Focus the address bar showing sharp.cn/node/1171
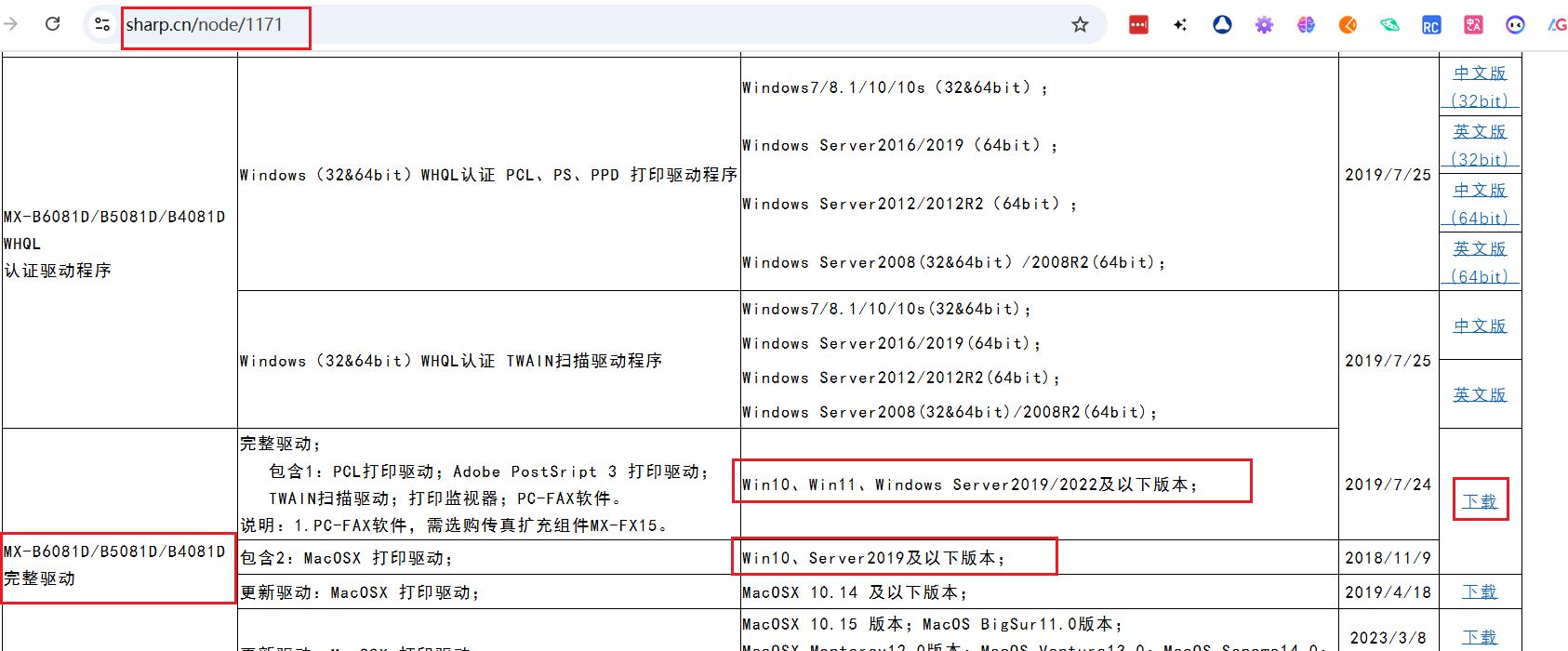 [595, 25]
